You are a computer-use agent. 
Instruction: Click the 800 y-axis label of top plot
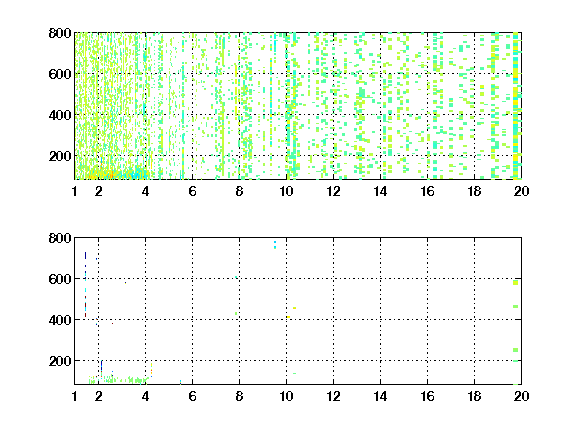60,33
